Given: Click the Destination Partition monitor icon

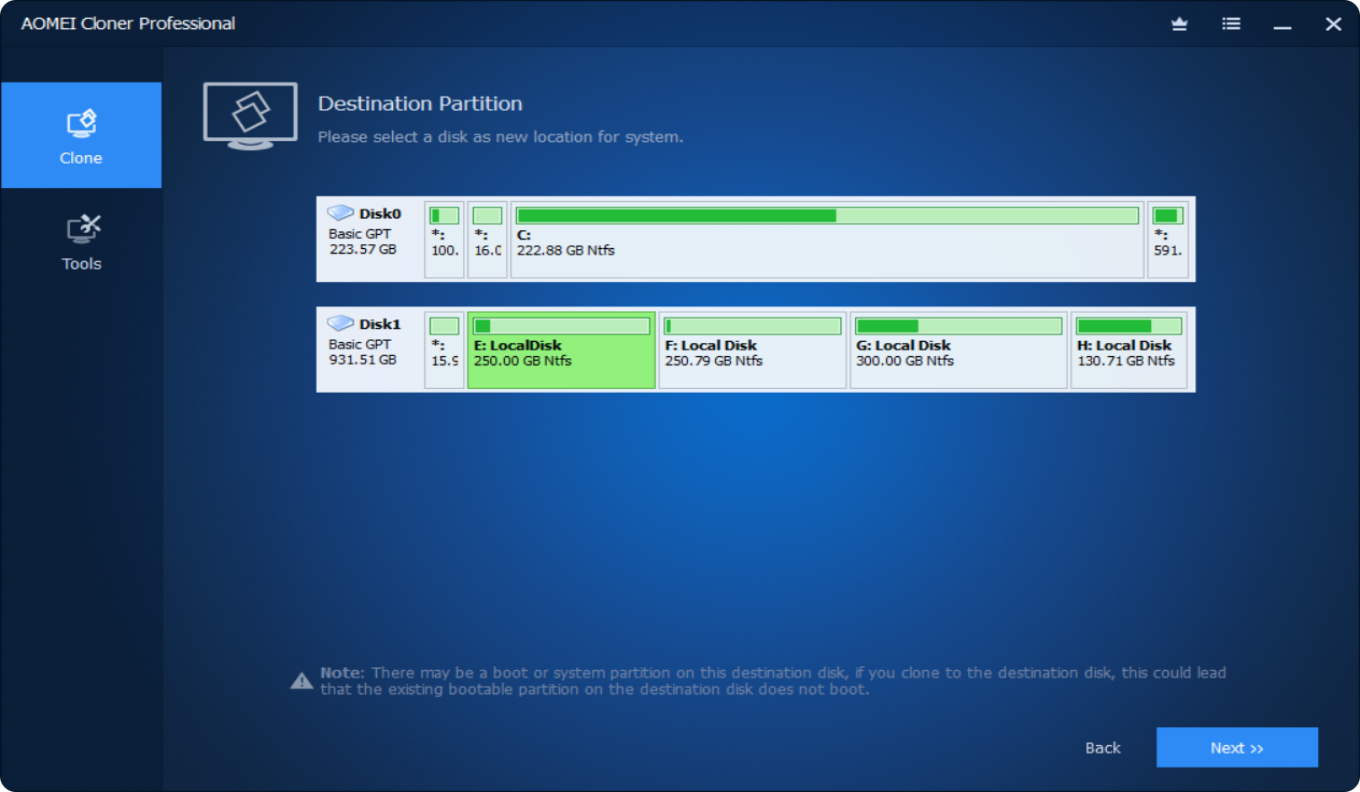Looking at the screenshot, I should click(x=250, y=116).
